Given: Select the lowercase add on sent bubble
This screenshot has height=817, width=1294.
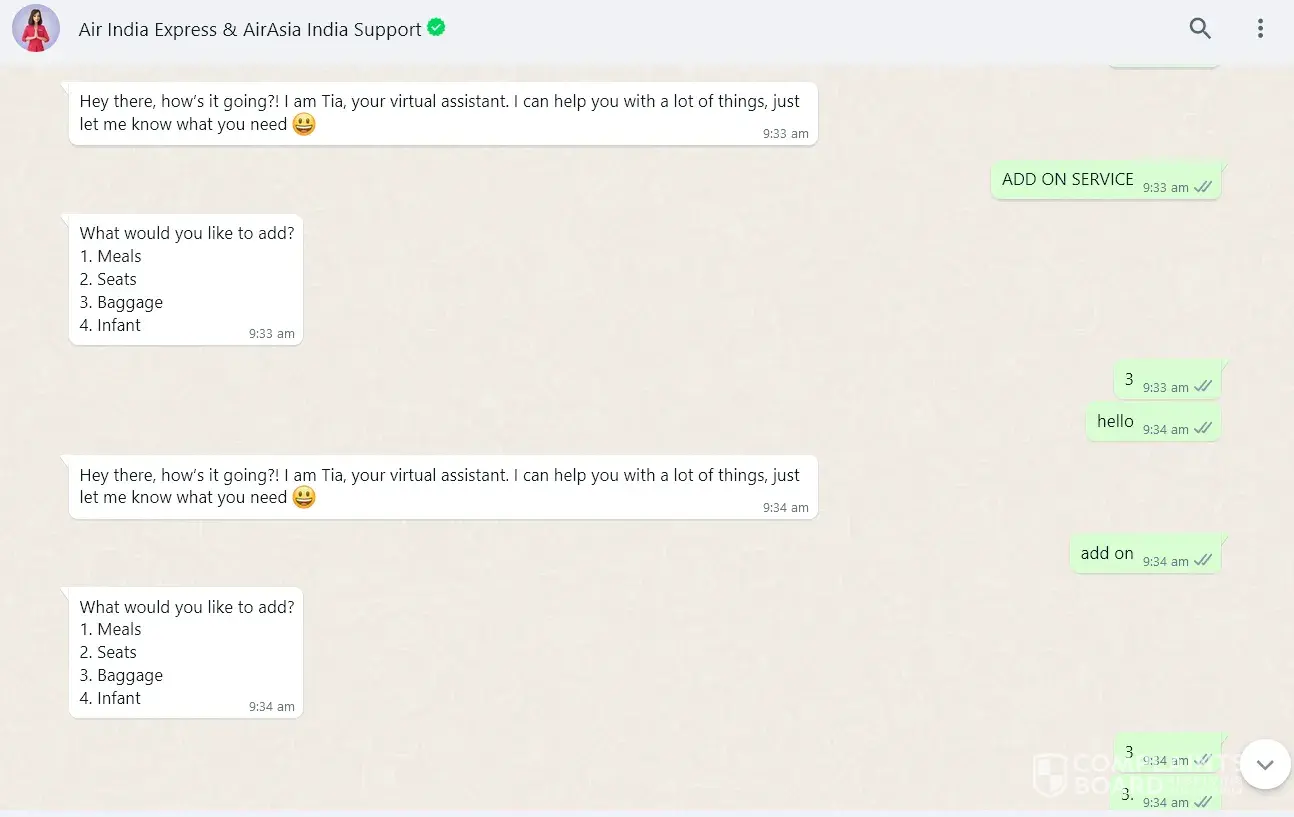Looking at the screenshot, I should (x=1145, y=554).
